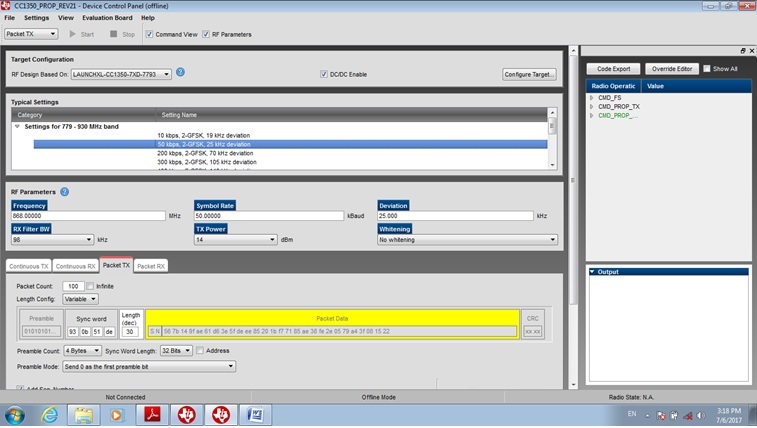This screenshot has height=428, width=757.
Task: Enable Show All checkbox
Action: pyautogui.click(x=707, y=69)
